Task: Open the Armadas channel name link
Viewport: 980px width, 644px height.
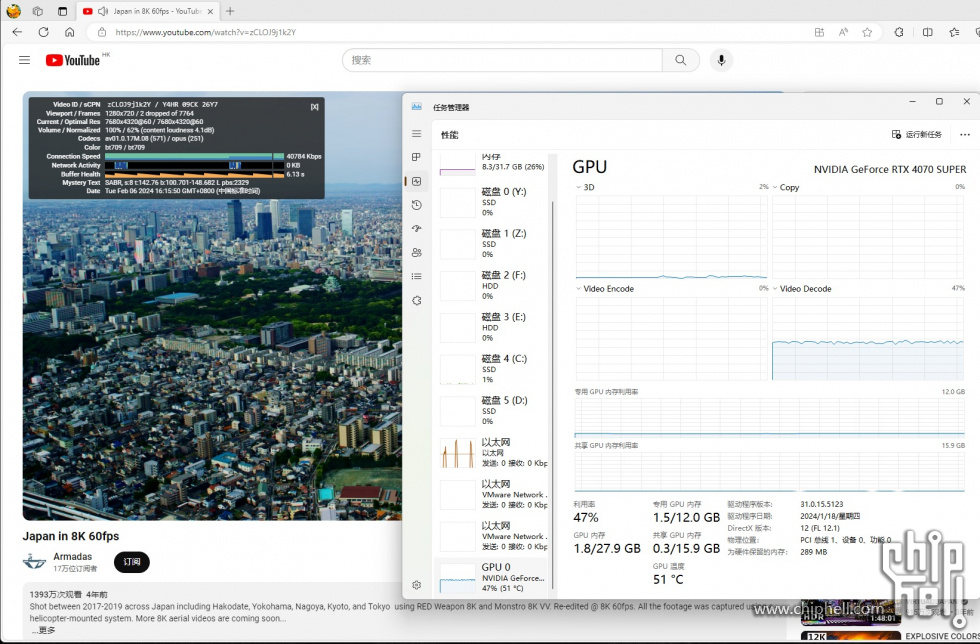Action: 72,556
